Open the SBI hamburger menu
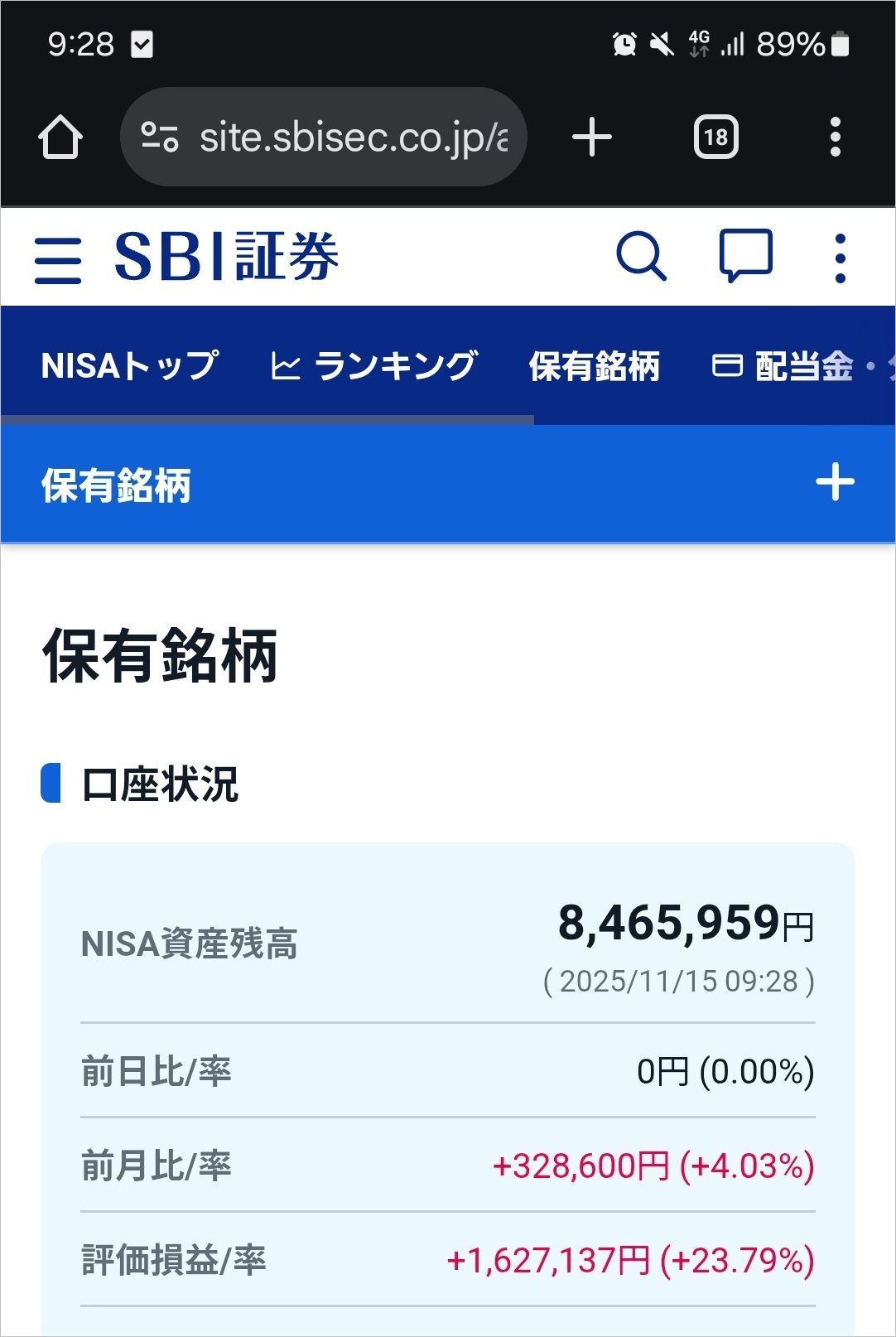 (x=58, y=259)
